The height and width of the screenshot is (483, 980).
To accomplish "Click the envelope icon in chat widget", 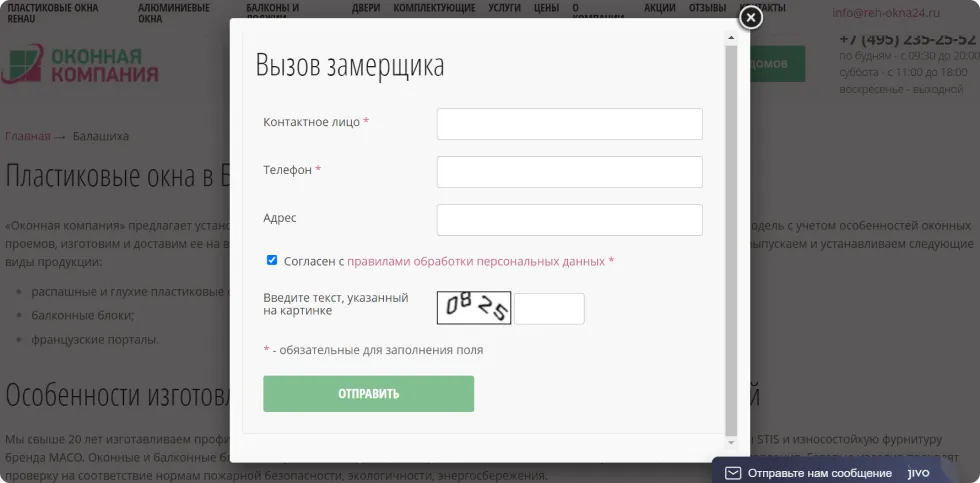I will [733, 473].
